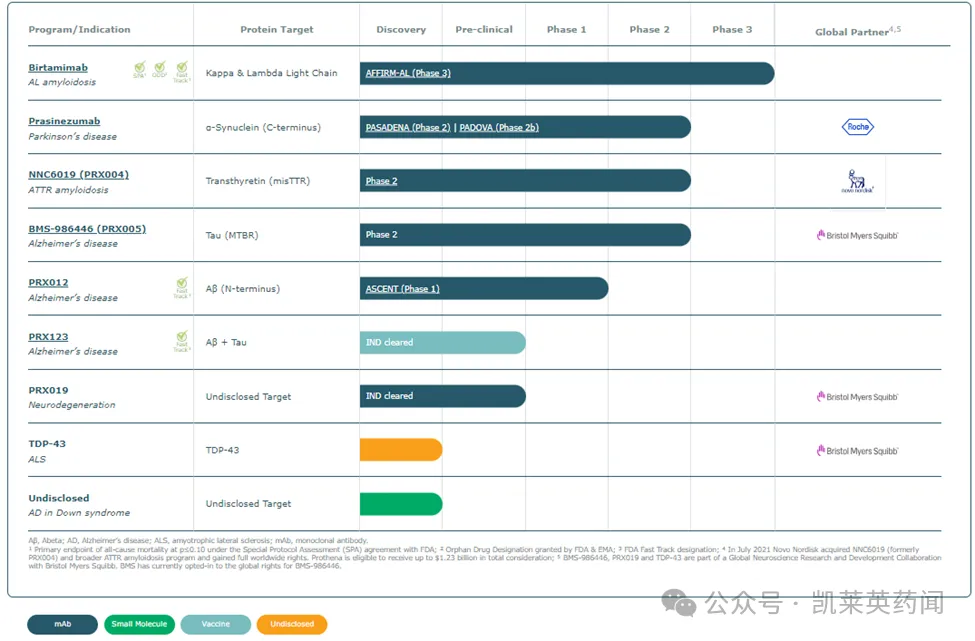Open the Birtamimab program link
The height and width of the screenshot is (641, 975).
pos(58,68)
